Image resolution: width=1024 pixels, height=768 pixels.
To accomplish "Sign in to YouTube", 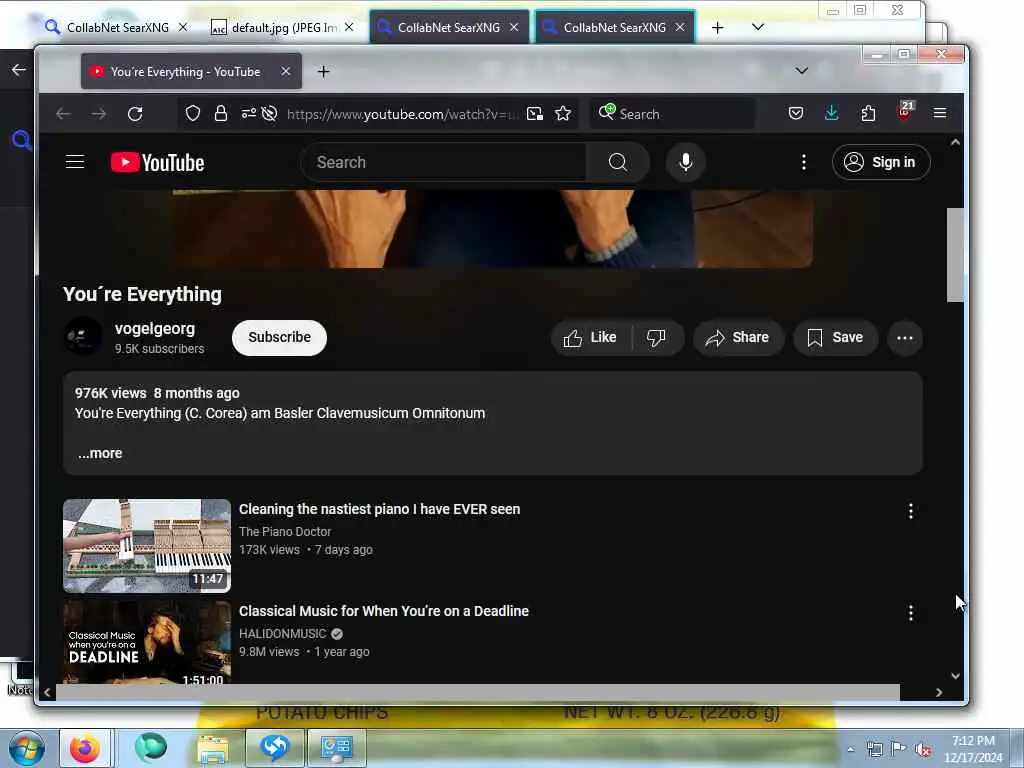I will point(880,162).
